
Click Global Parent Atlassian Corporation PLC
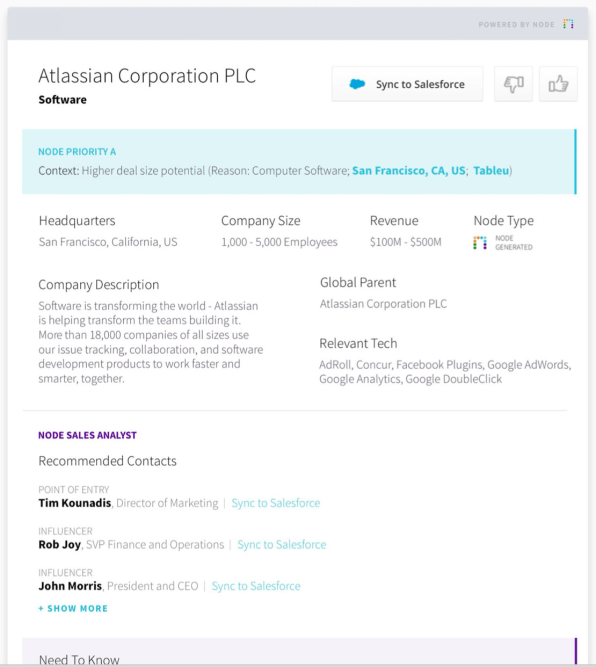click(x=383, y=304)
